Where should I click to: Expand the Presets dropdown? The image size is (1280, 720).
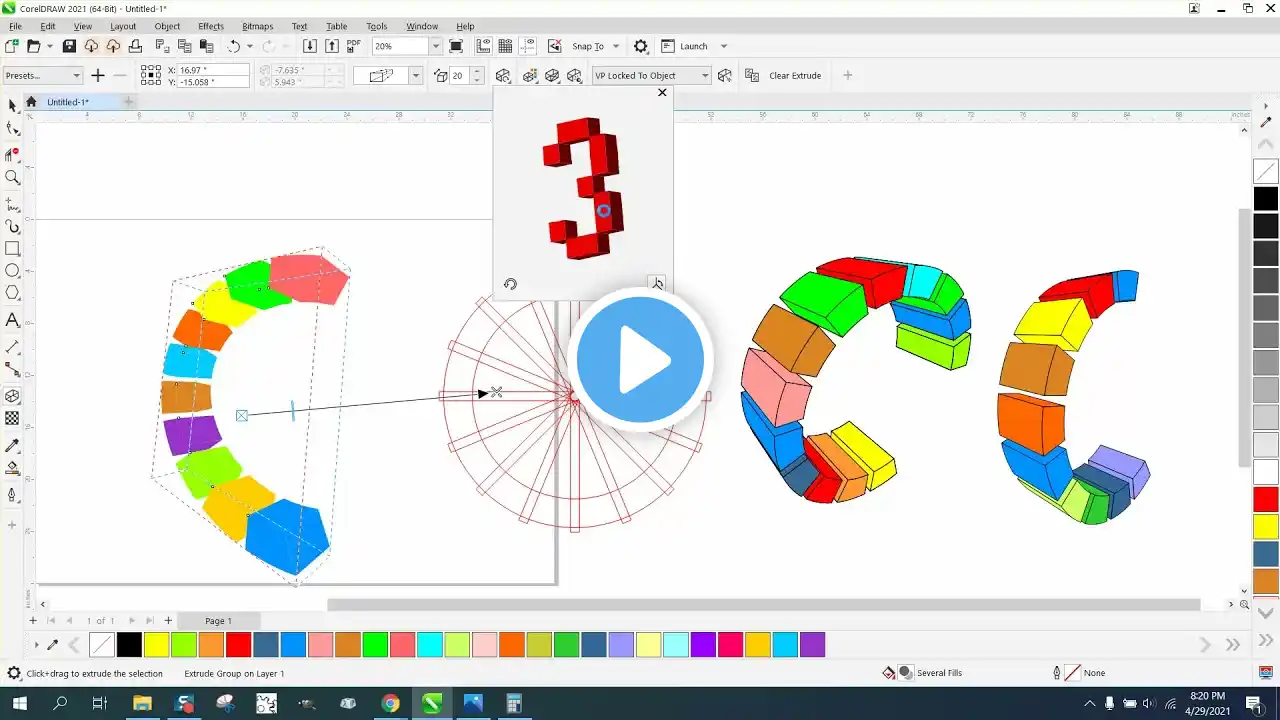76,76
